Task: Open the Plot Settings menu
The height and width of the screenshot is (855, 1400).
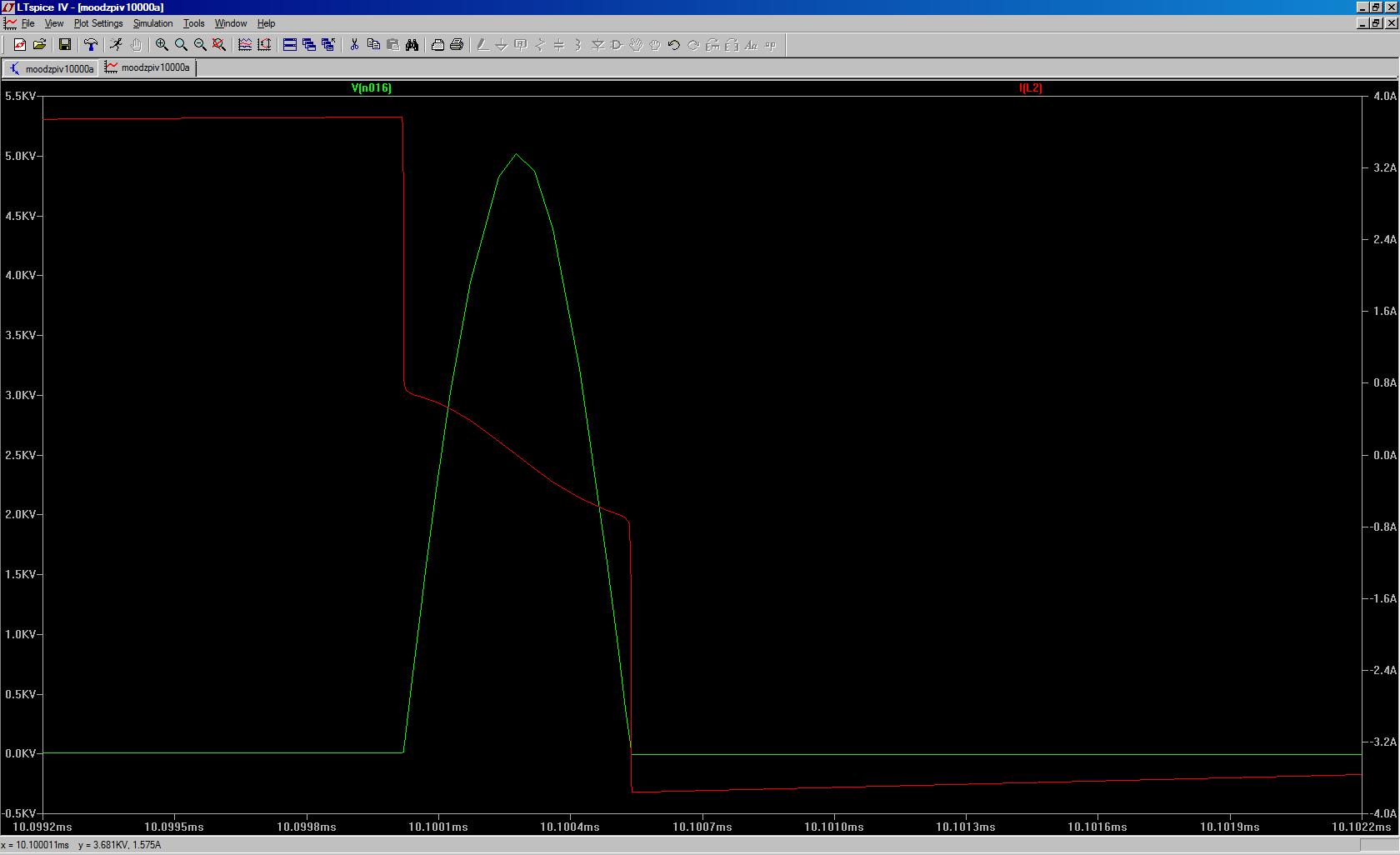Action: [98, 23]
